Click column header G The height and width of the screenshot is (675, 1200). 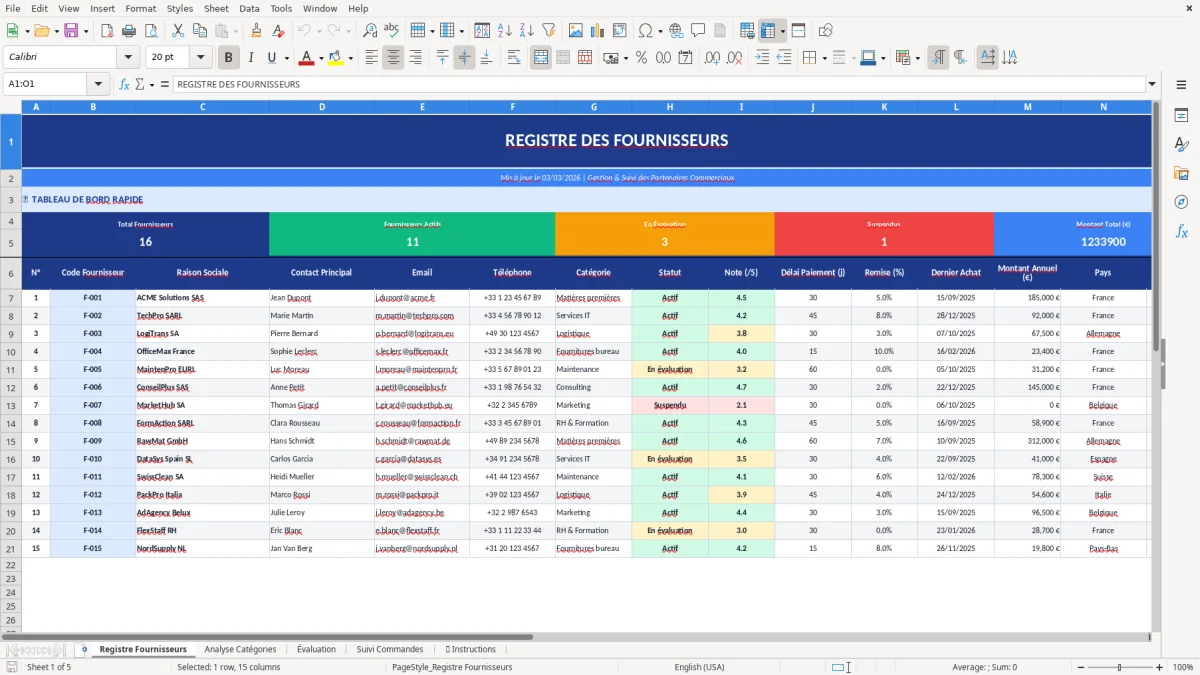click(593, 107)
